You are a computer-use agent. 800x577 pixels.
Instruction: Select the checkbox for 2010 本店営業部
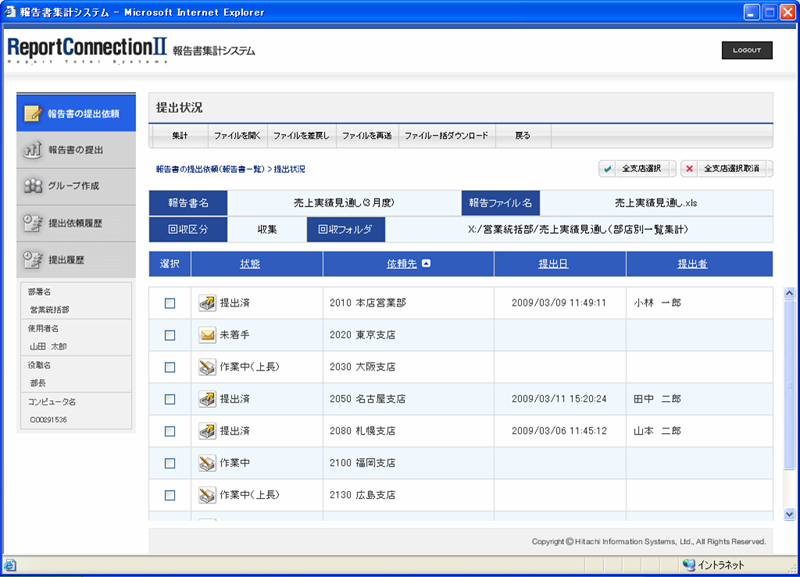pyautogui.click(x=170, y=303)
